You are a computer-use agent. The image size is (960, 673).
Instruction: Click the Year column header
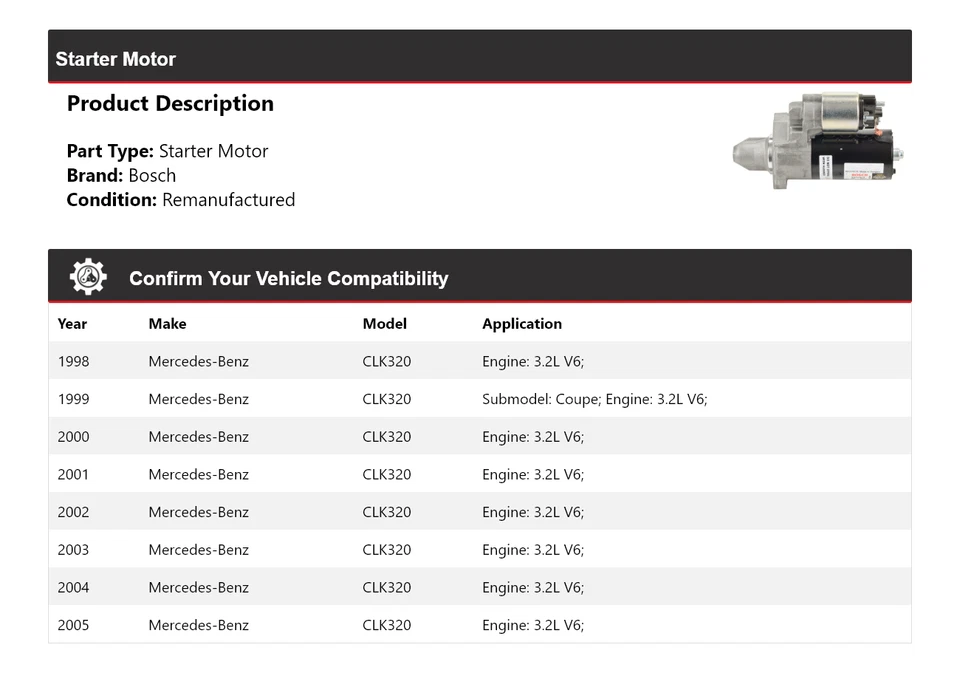click(x=72, y=324)
